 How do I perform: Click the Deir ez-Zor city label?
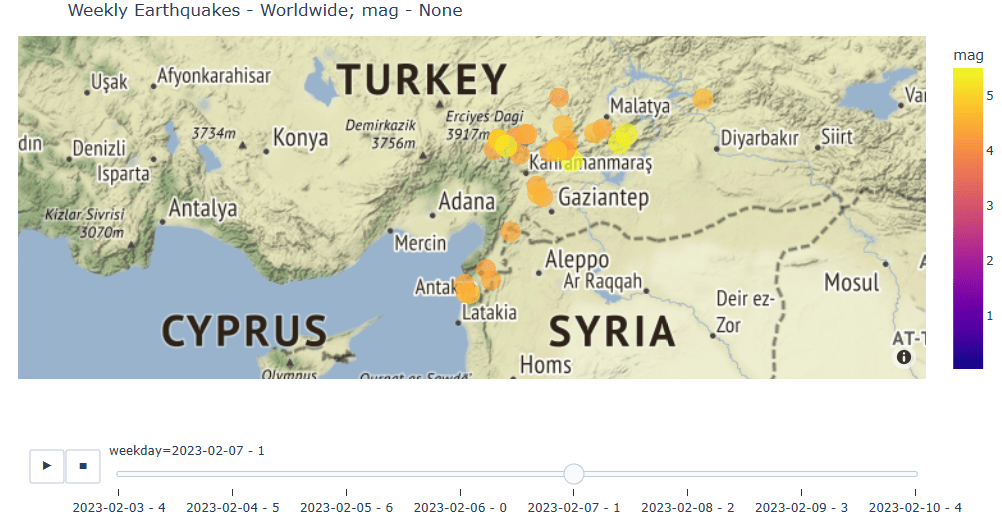coord(745,311)
